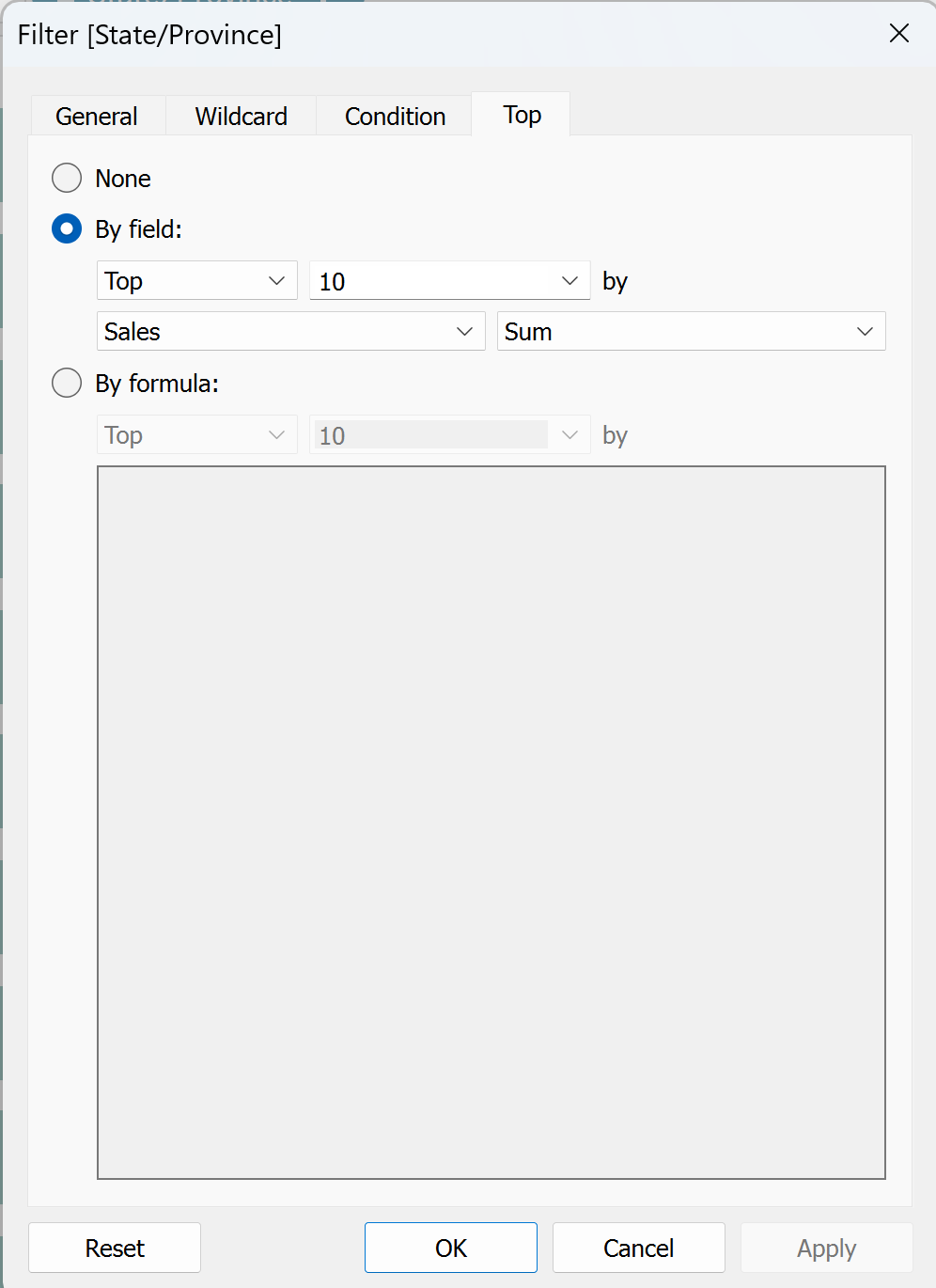Click the Apply button
This screenshot has height=1288, width=936.
coord(827,1248)
